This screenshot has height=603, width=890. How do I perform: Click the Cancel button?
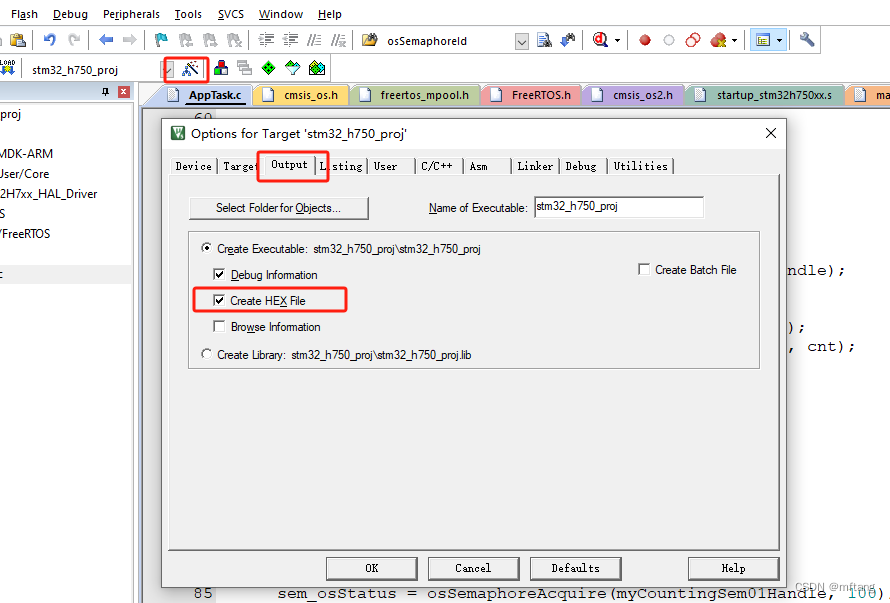(x=473, y=568)
